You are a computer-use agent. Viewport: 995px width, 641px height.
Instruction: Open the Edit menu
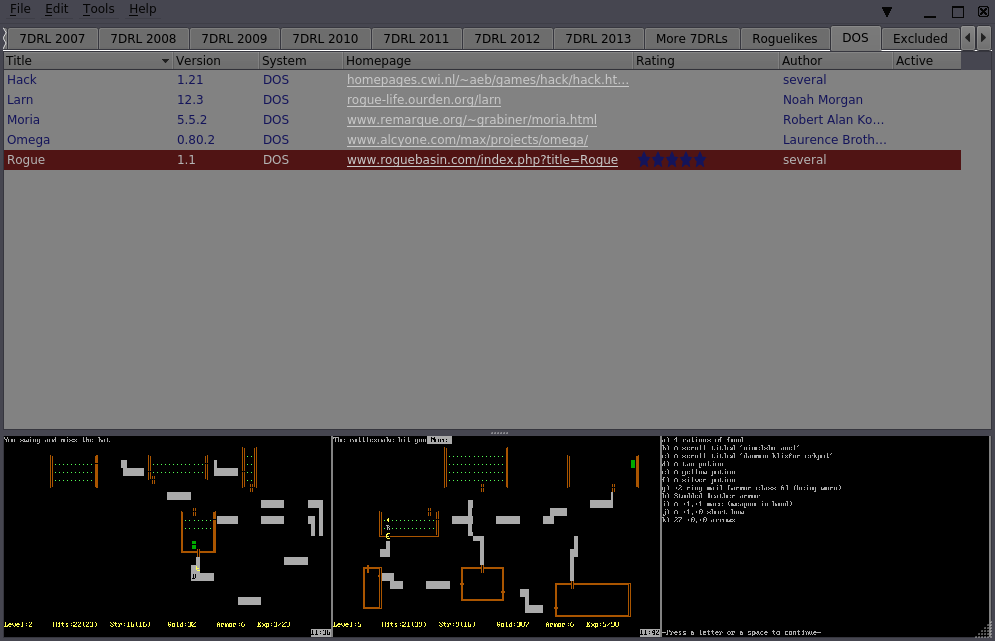click(x=56, y=9)
